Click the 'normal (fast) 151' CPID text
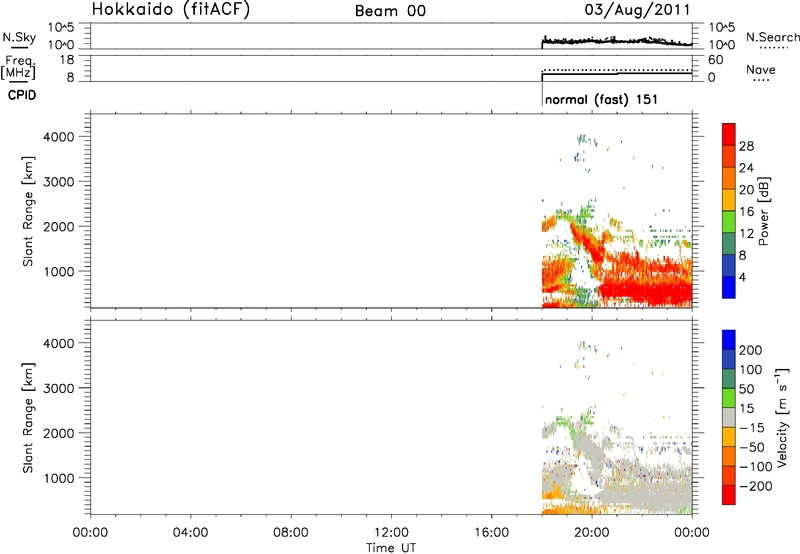The height and width of the screenshot is (554, 800). (x=602, y=99)
